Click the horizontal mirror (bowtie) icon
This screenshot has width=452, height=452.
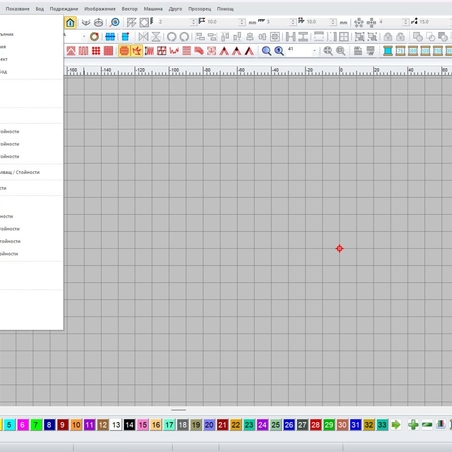pos(143,36)
